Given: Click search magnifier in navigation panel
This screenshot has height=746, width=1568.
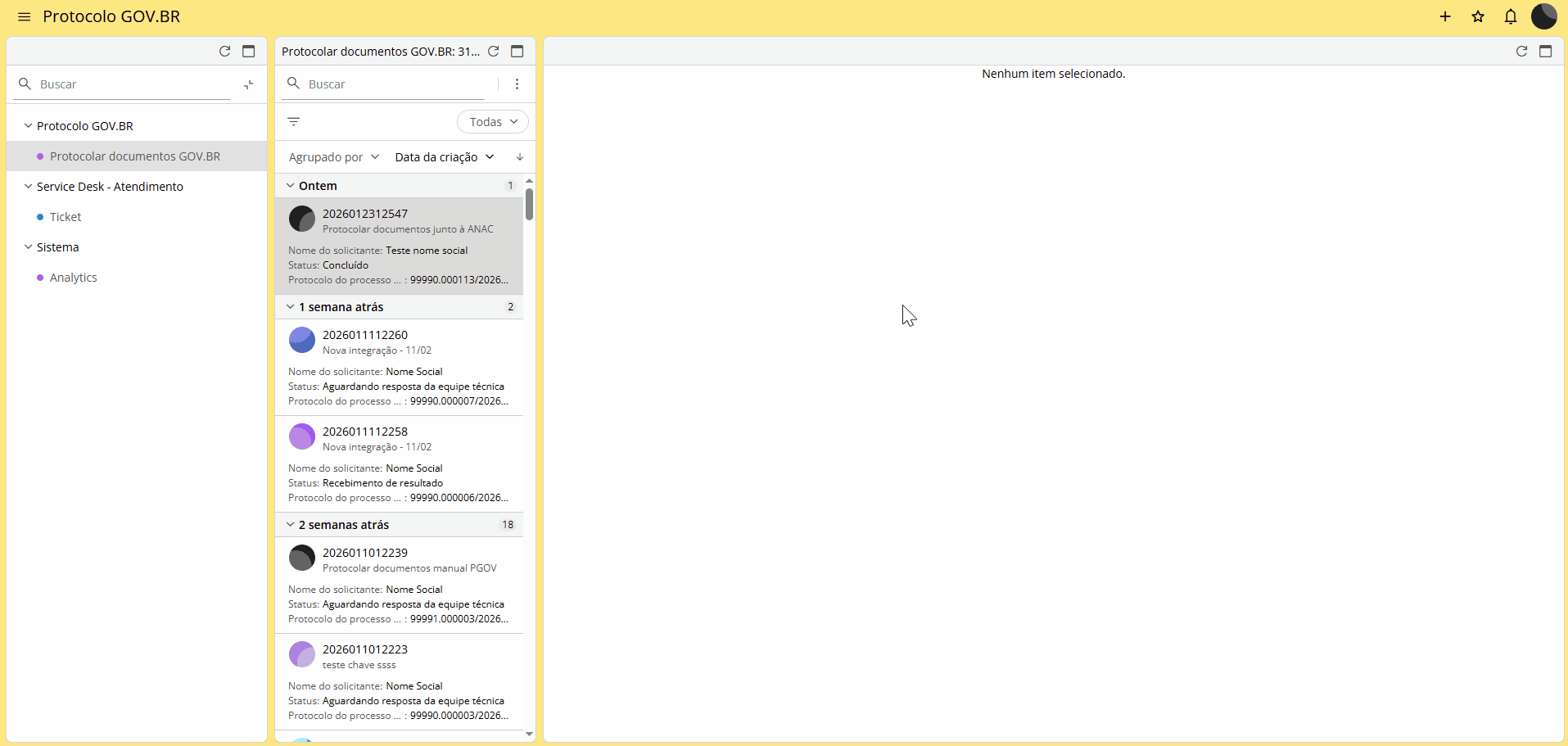Looking at the screenshot, I should pyautogui.click(x=25, y=84).
